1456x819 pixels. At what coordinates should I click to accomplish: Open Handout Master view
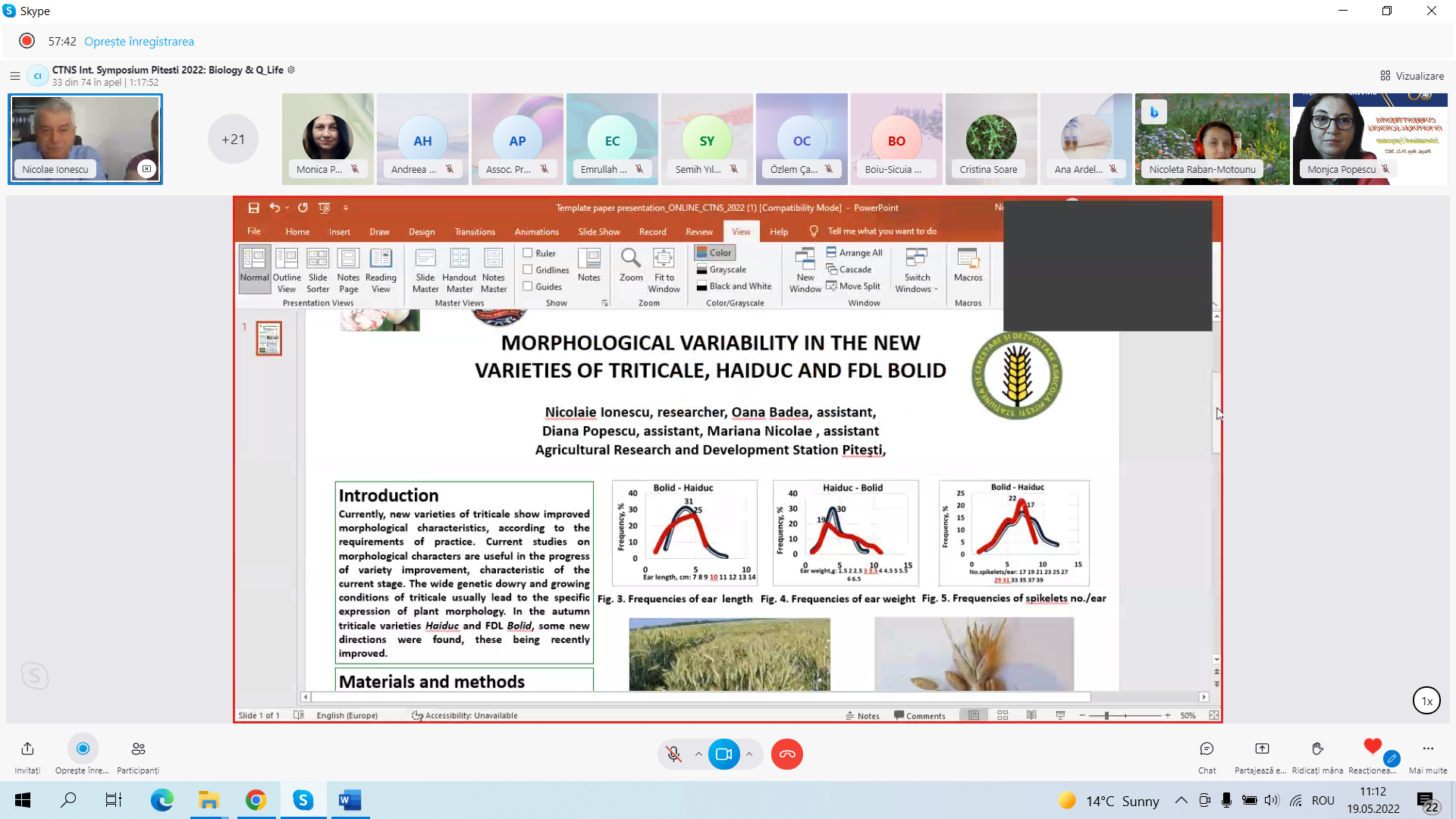coord(459,270)
